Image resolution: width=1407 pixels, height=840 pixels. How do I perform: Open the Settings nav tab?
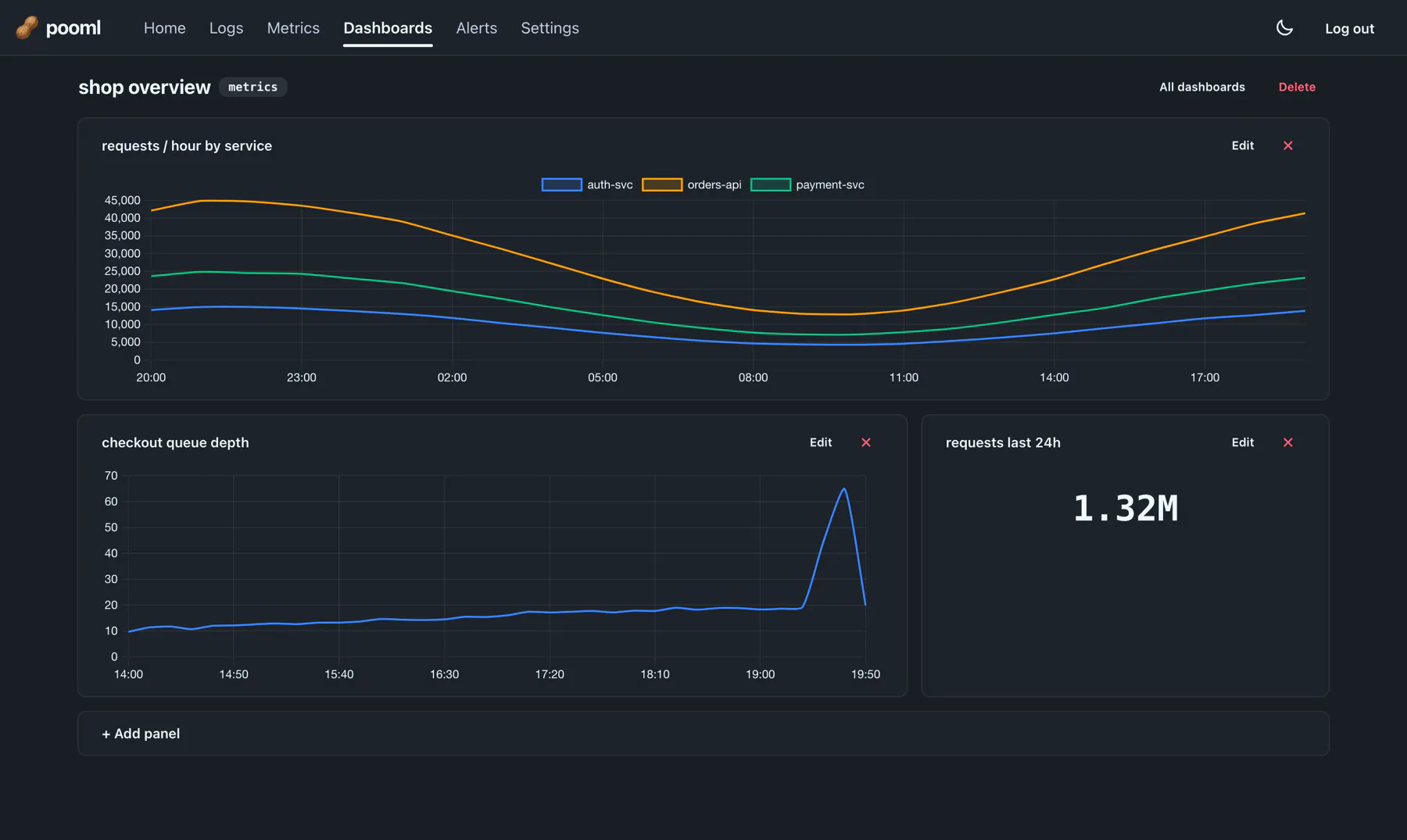[550, 28]
